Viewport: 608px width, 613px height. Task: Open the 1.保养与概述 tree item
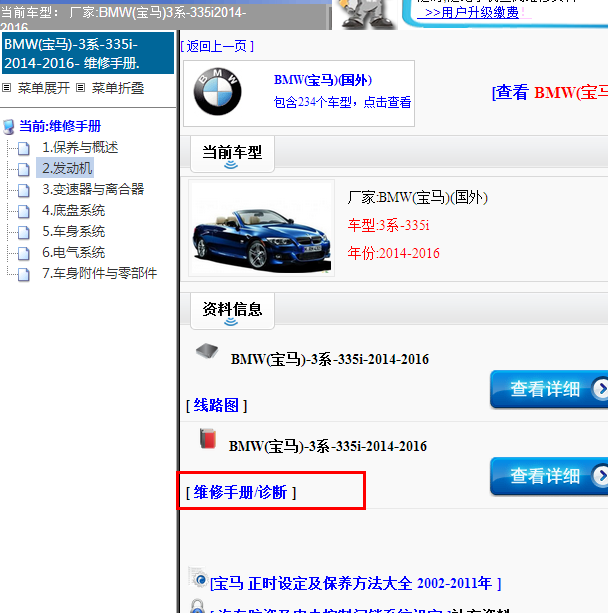click(80, 147)
